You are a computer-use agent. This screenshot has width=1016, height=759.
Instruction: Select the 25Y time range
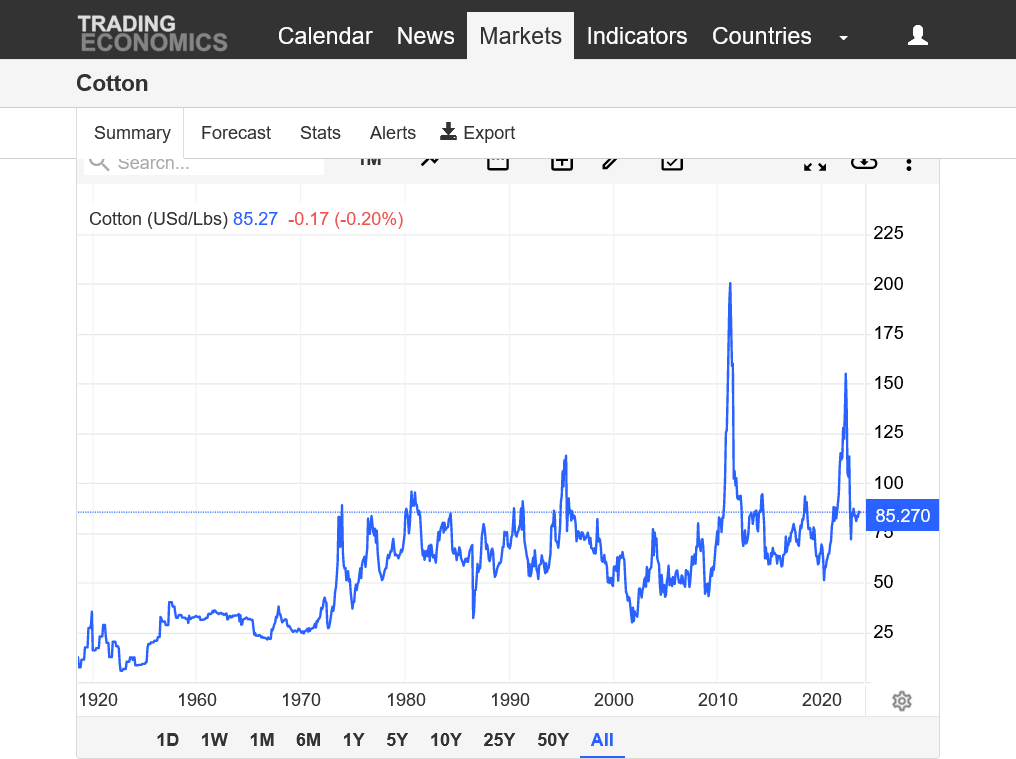499,740
